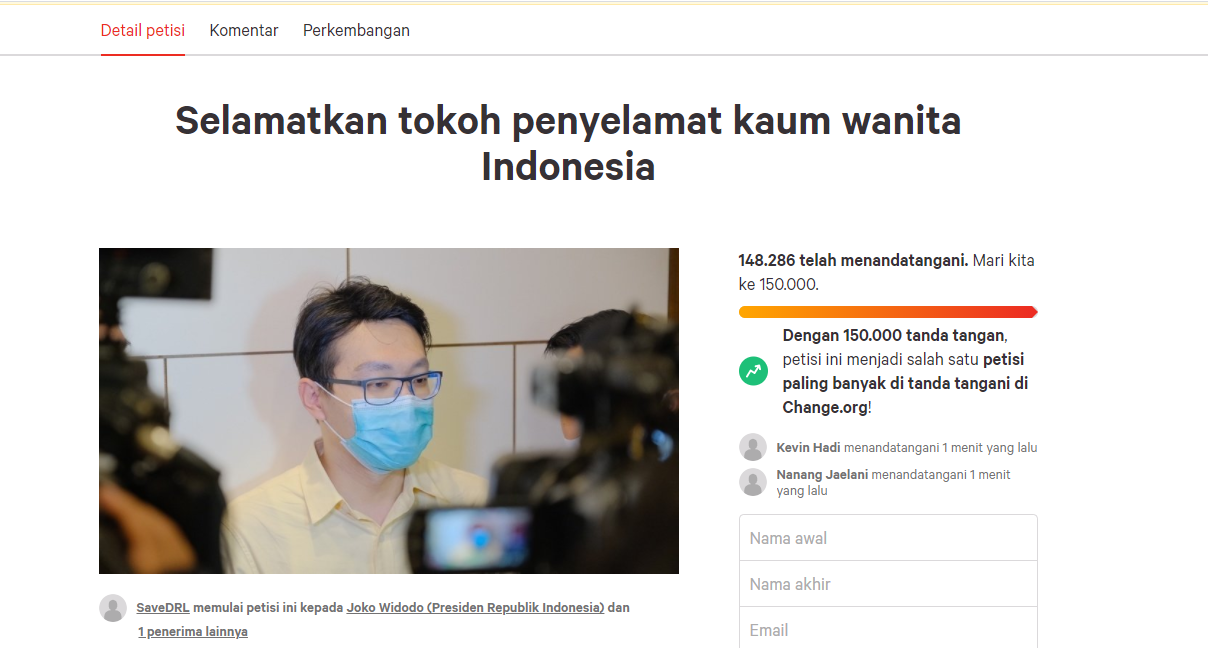Click the signature progress bar
The image size is (1208, 648).
(x=888, y=312)
